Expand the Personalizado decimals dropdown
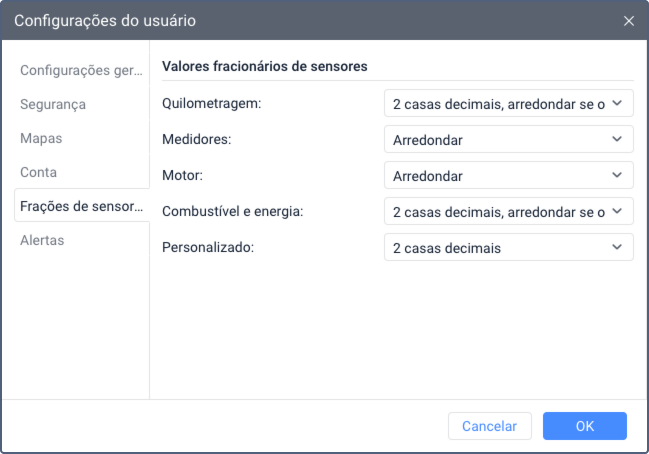 (508, 247)
